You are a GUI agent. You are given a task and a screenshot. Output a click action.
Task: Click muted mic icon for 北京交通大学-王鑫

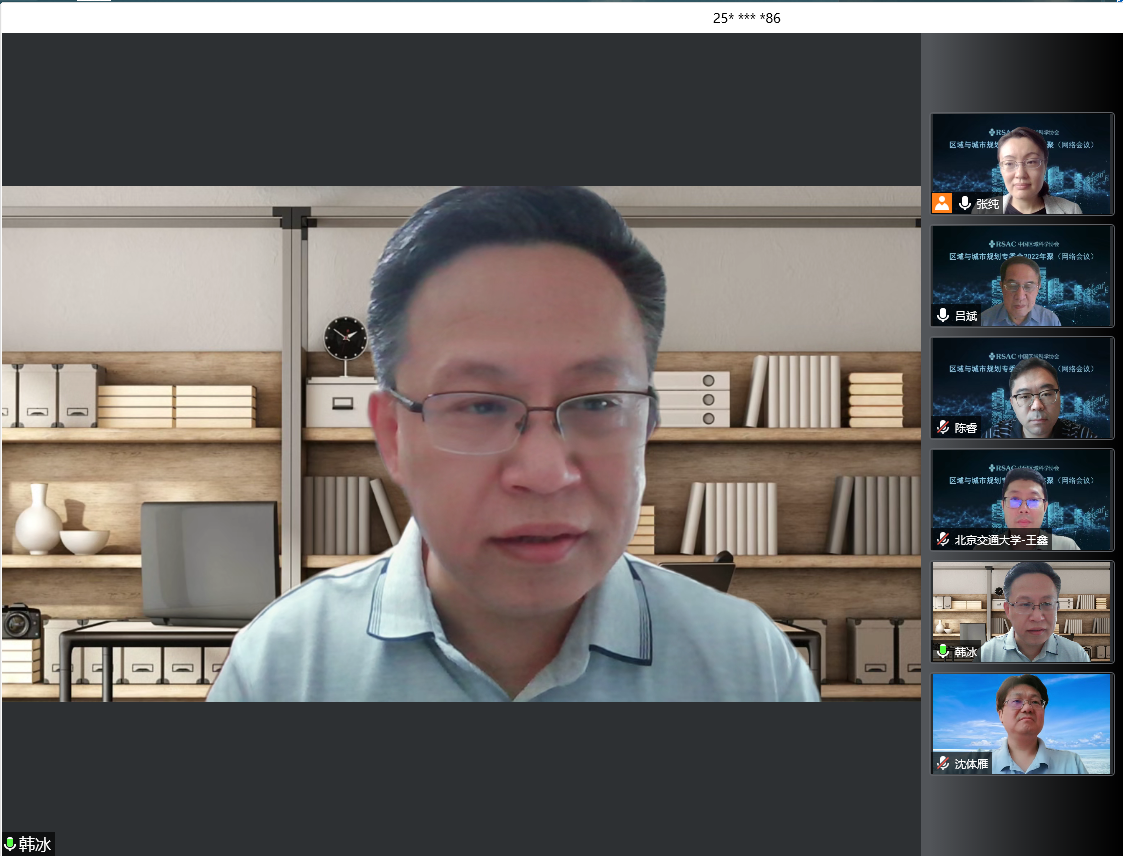pyautogui.click(x=943, y=540)
